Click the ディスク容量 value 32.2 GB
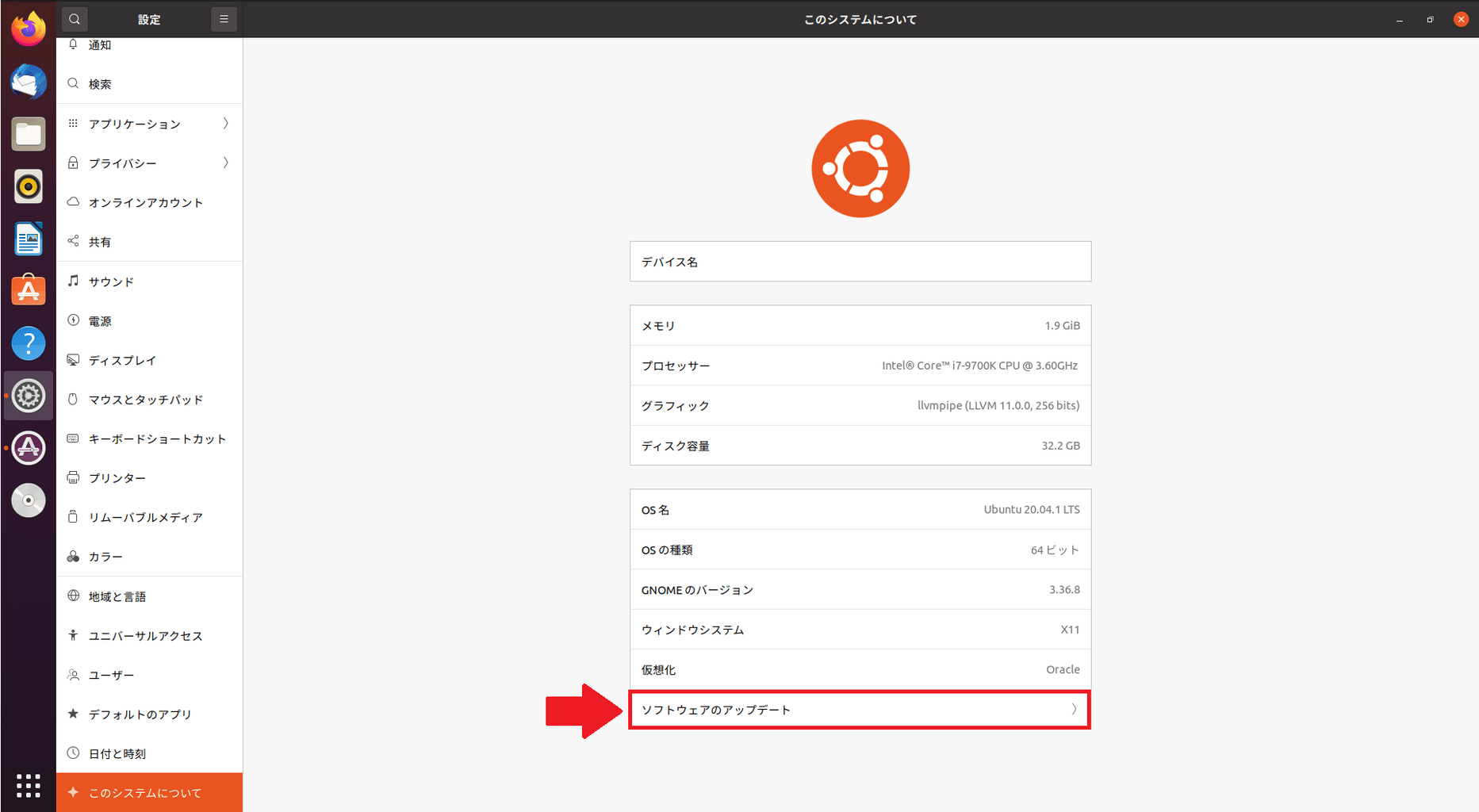Image resolution: width=1479 pixels, height=812 pixels. 1060,446
